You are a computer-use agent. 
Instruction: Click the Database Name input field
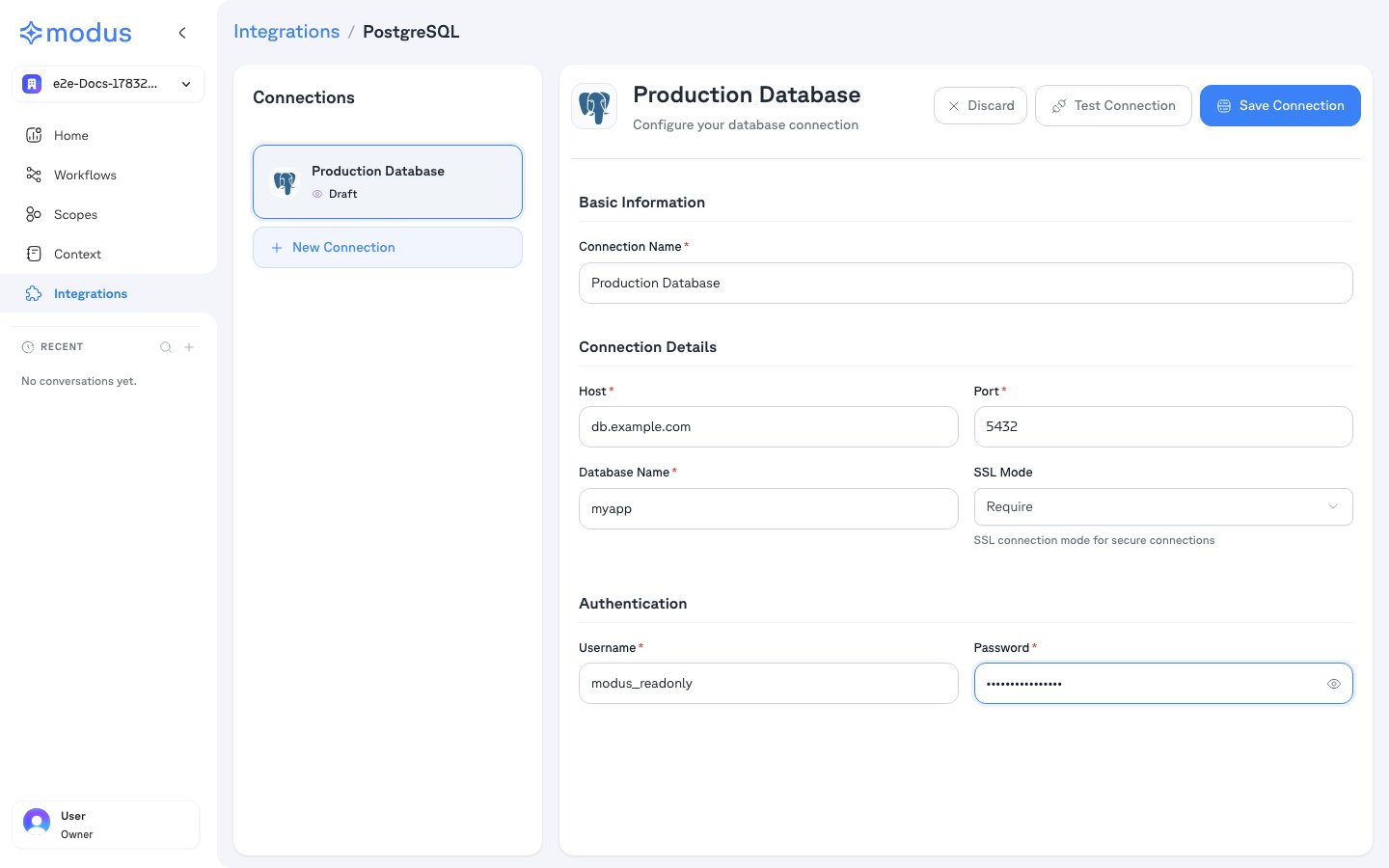point(768,508)
